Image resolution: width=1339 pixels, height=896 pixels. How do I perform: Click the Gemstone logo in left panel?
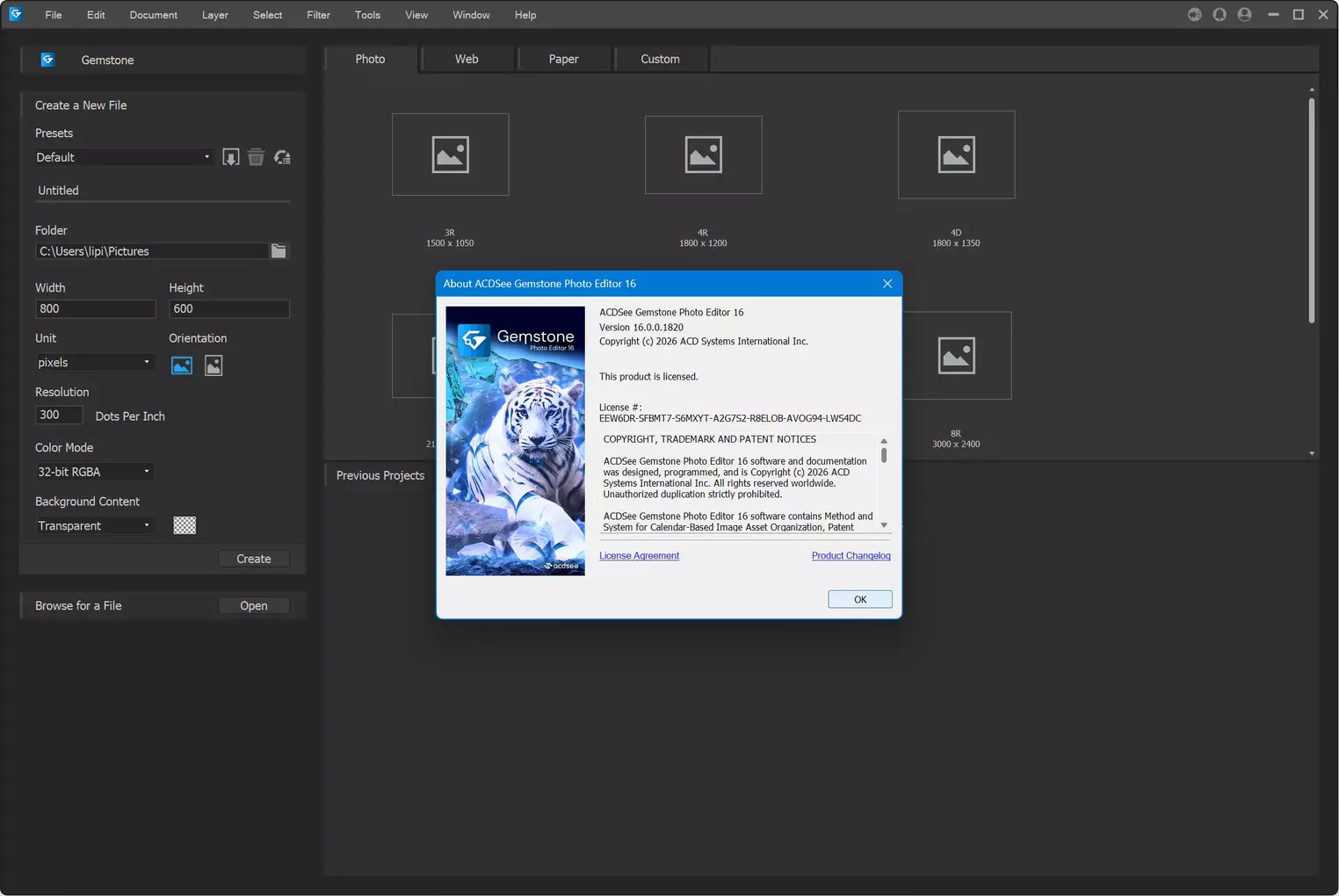(48, 60)
